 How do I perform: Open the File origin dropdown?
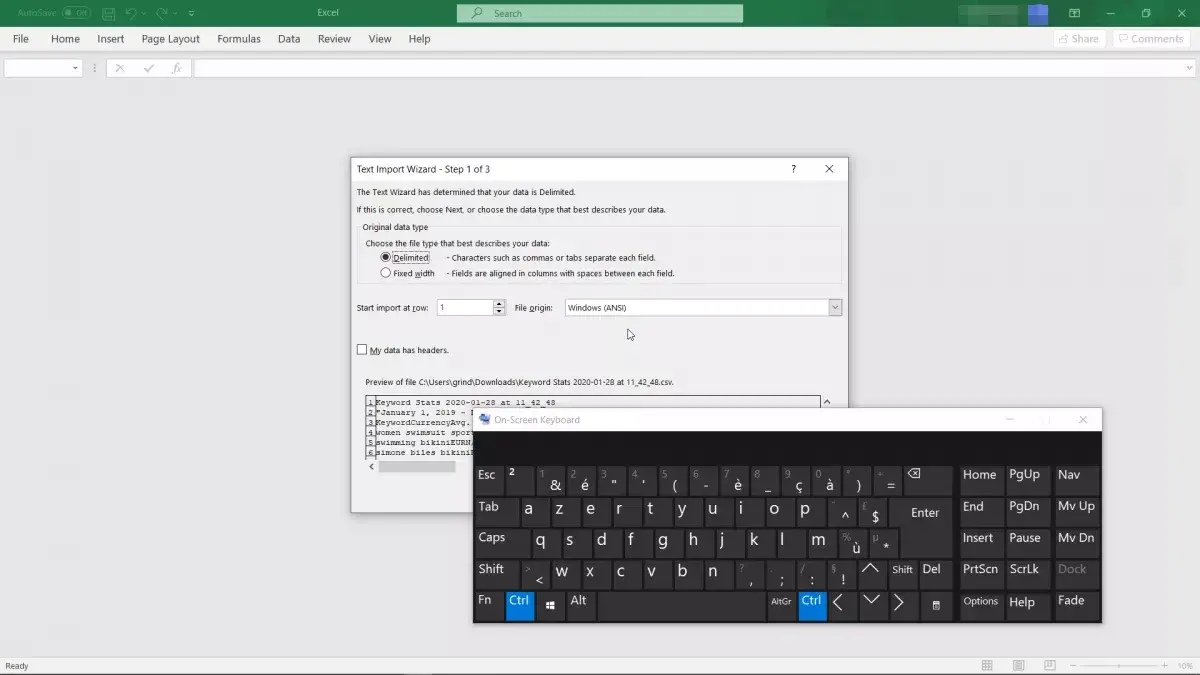(x=835, y=308)
